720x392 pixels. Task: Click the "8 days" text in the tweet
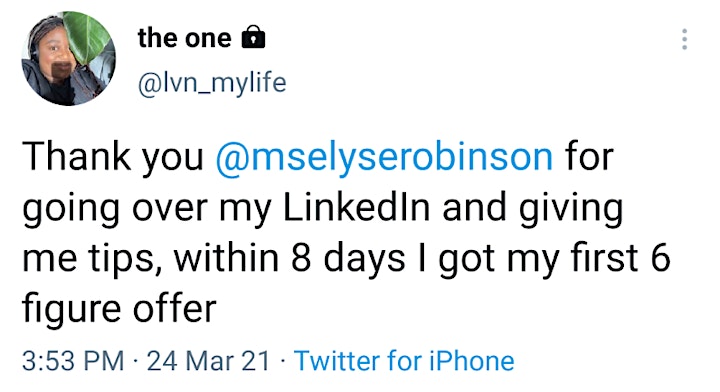click(x=348, y=258)
